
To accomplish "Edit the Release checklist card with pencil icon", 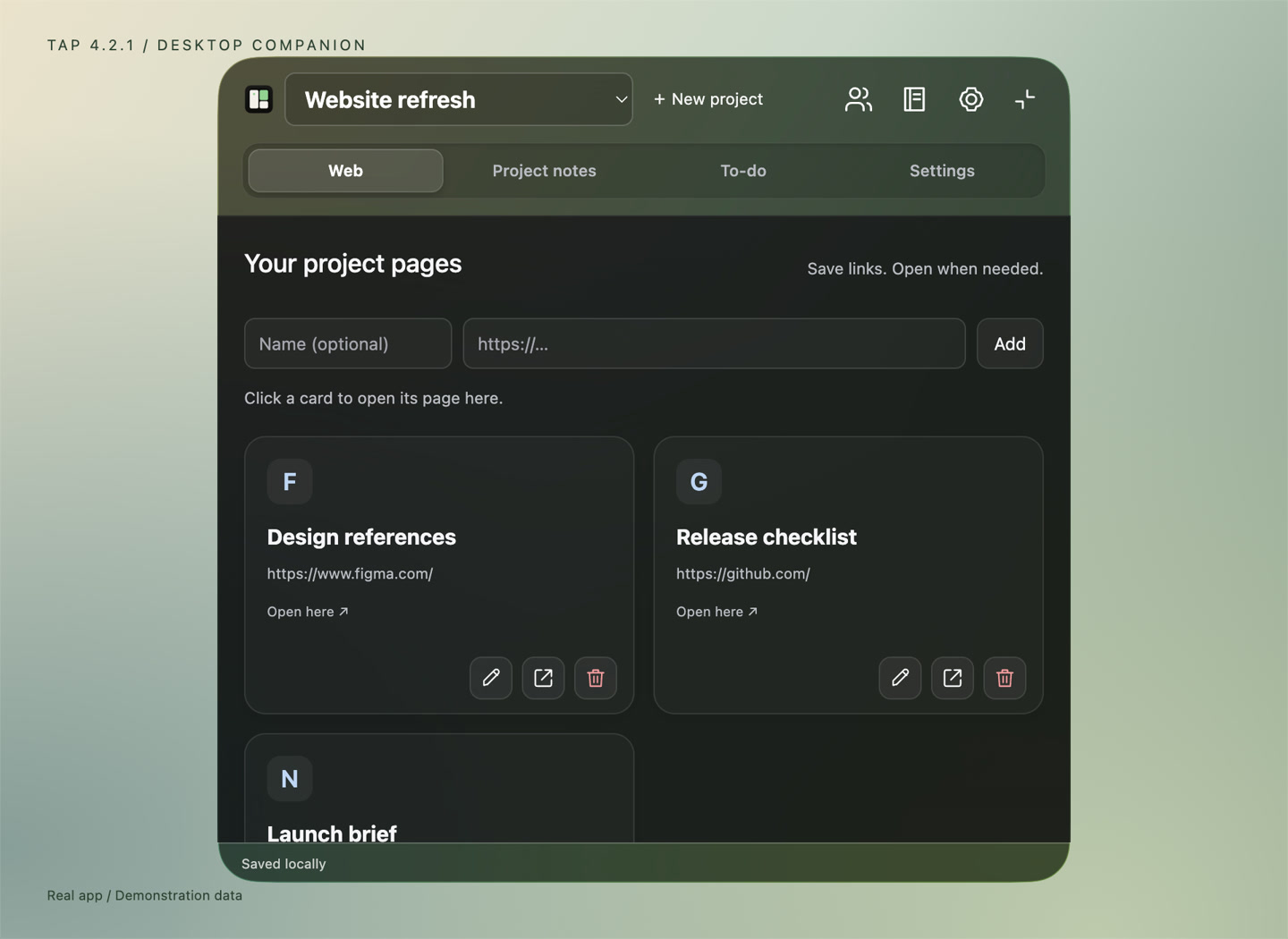I will pos(900,678).
